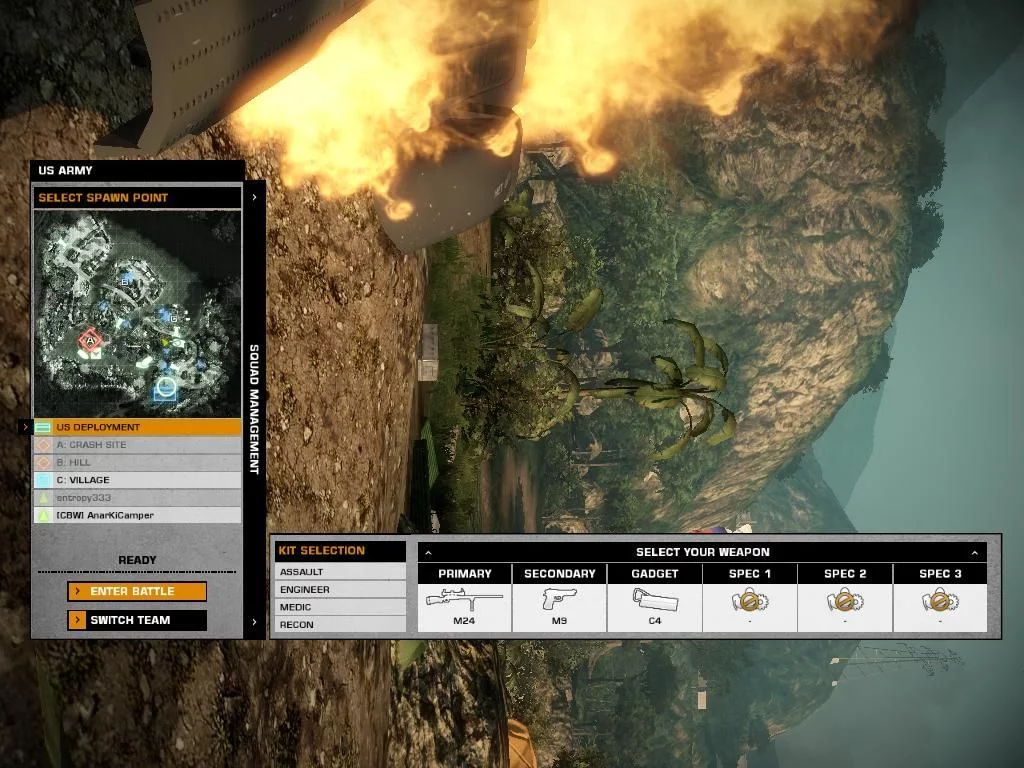This screenshot has height=768, width=1024.
Task: Click the READY status text
Action: (x=137, y=560)
